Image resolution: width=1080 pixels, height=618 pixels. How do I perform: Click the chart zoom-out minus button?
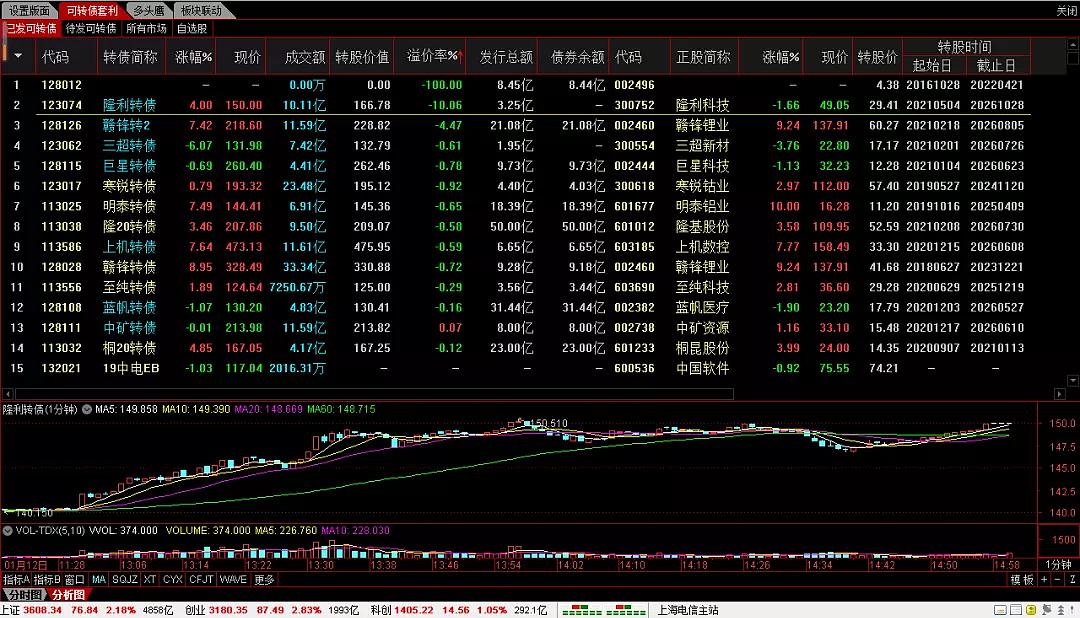(1057, 579)
